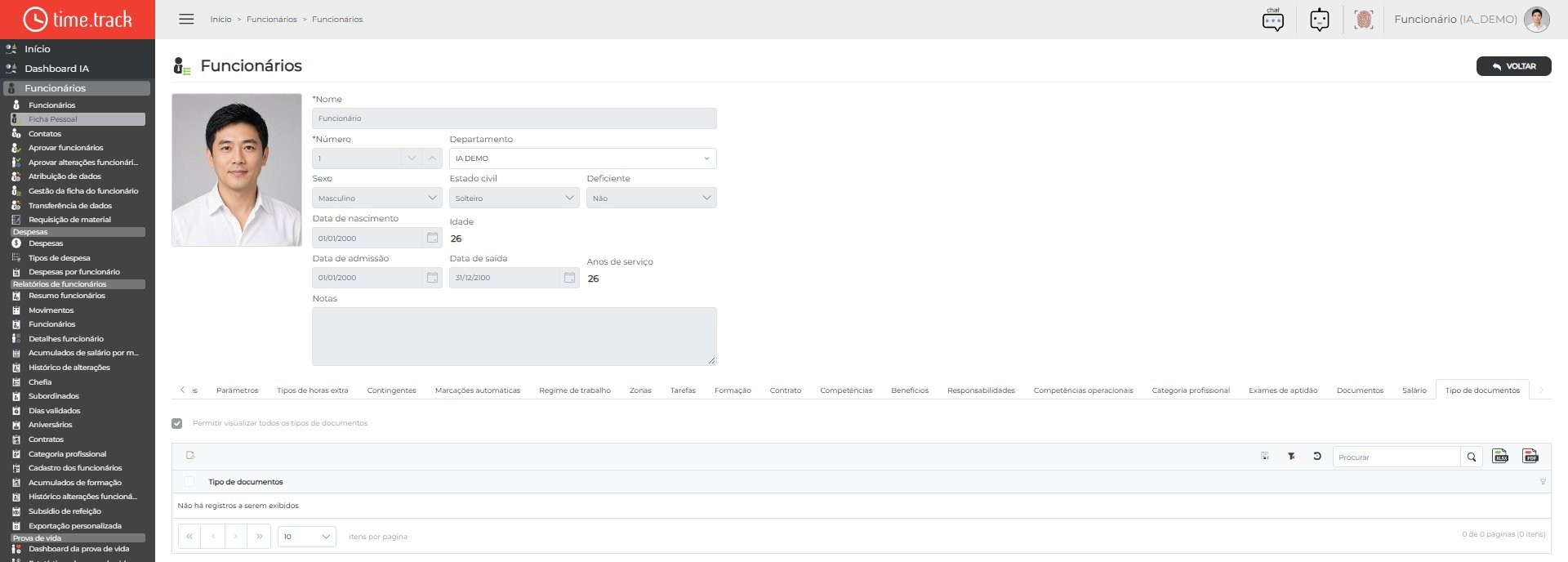Open the Estado civil dropdown

tap(514, 198)
